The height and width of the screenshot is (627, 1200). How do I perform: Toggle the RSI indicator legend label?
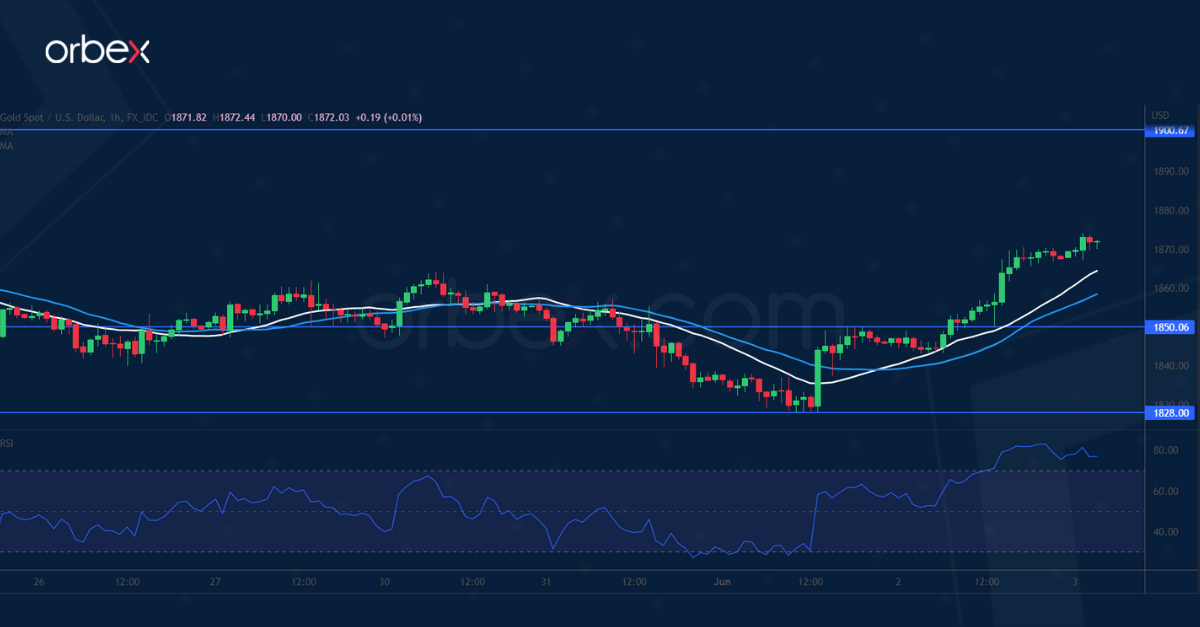point(8,441)
